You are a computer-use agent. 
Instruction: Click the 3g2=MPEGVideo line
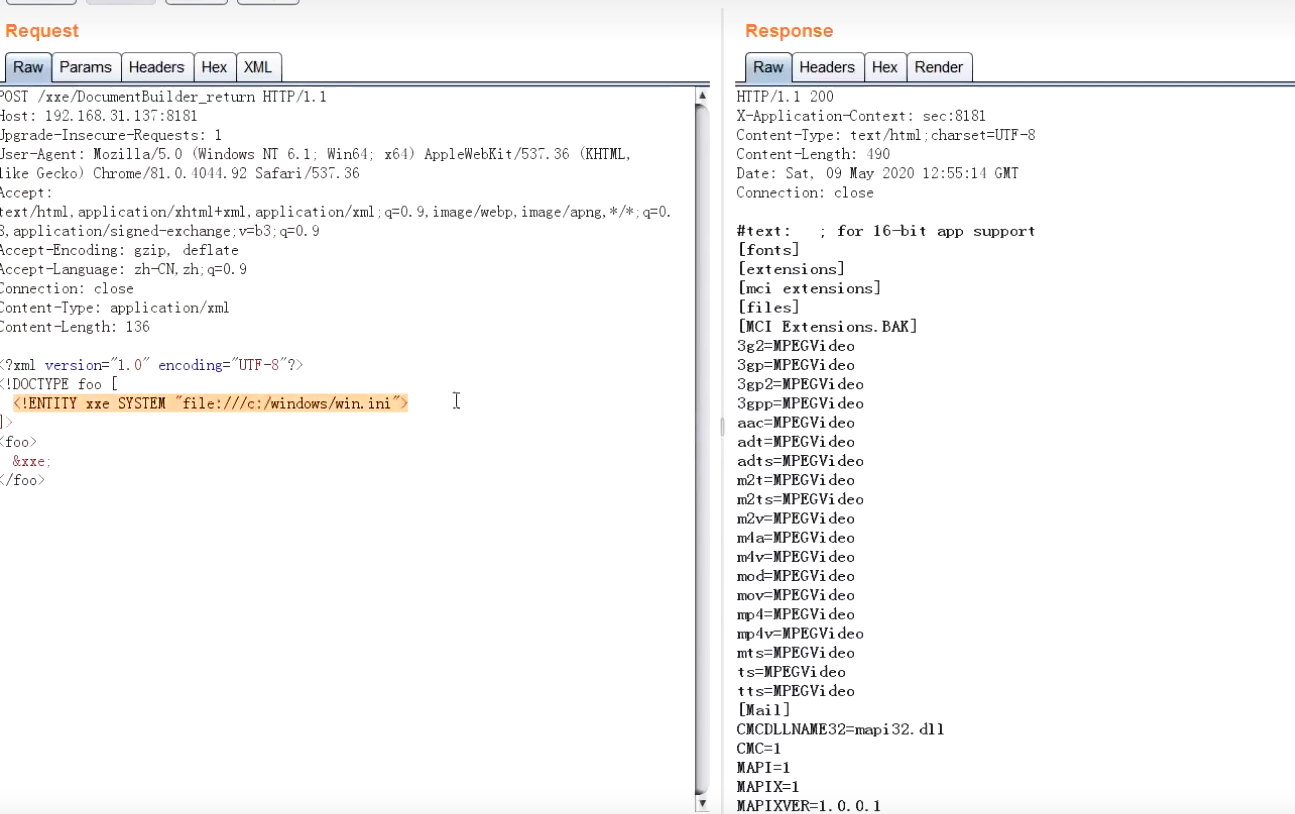[796, 346]
